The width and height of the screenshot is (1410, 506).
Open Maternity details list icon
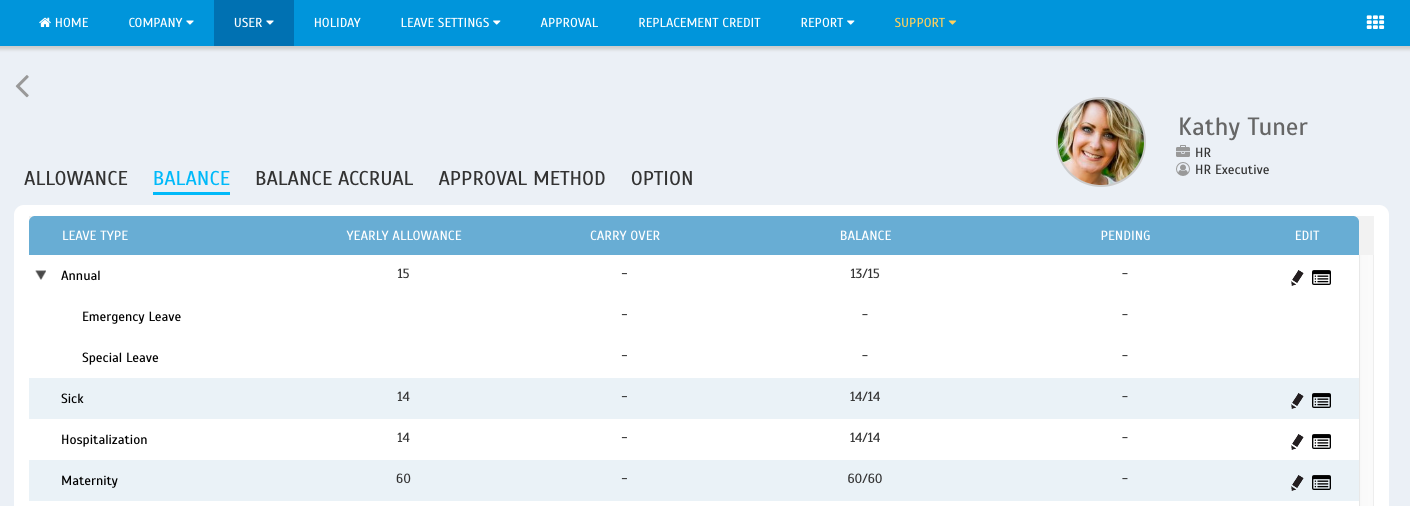coord(1321,483)
